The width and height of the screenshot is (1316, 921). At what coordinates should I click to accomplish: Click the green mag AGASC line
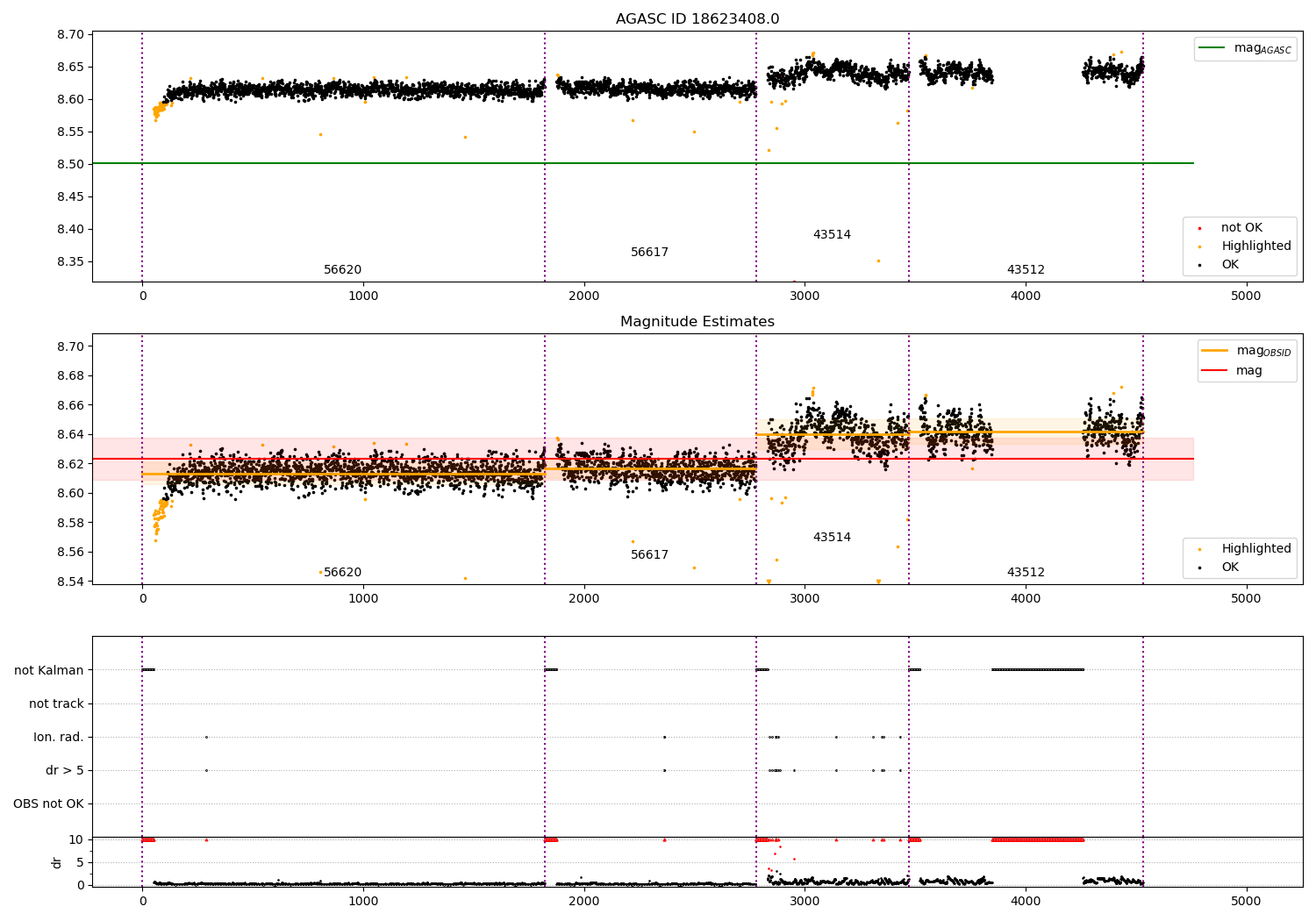click(643, 163)
